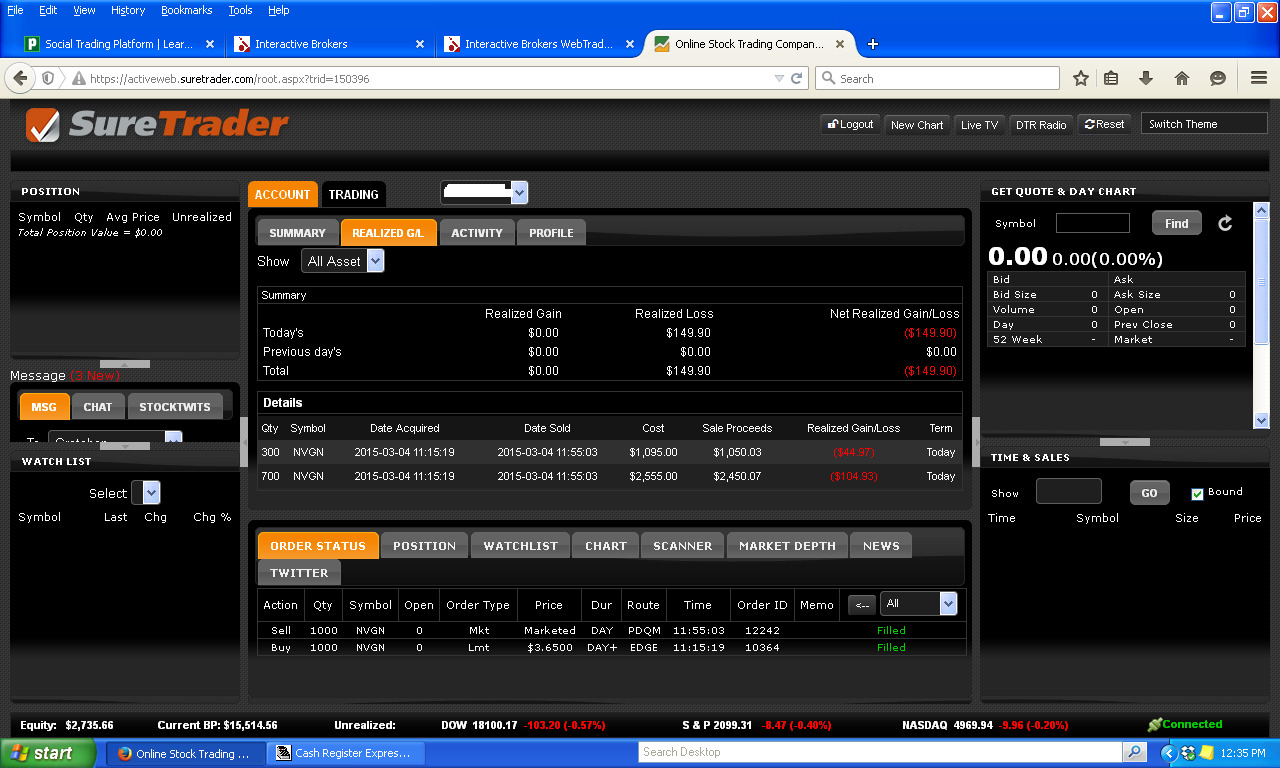Click the Logout button
Screen dimensions: 1280x768
[850, 124]
